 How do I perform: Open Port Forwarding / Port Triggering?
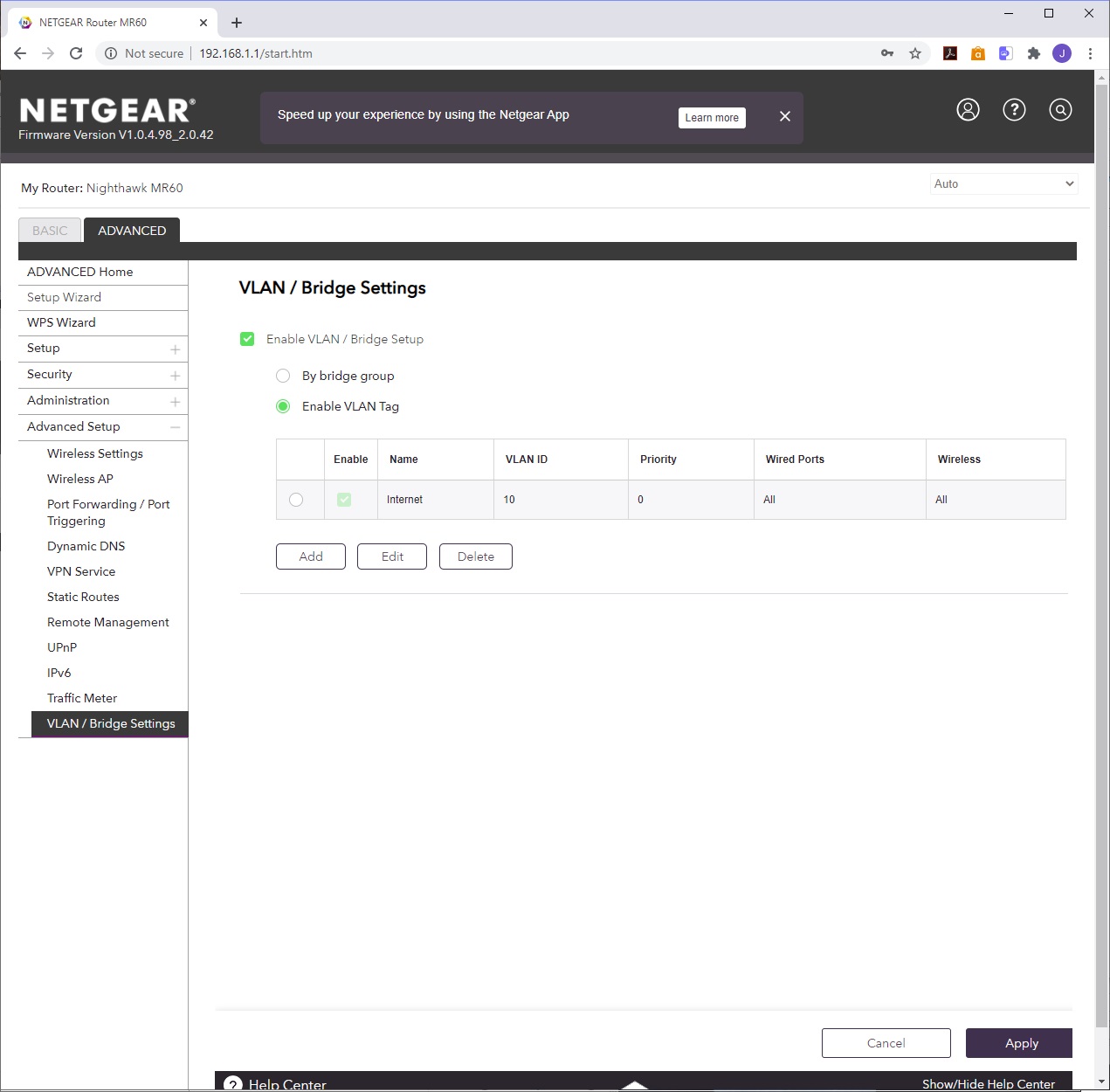[108, 513]
